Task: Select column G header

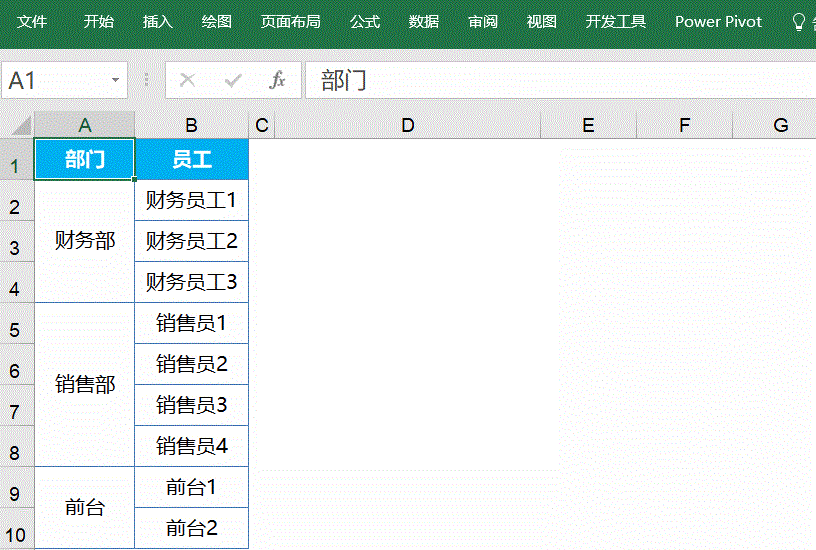Action: pos(774,125)
